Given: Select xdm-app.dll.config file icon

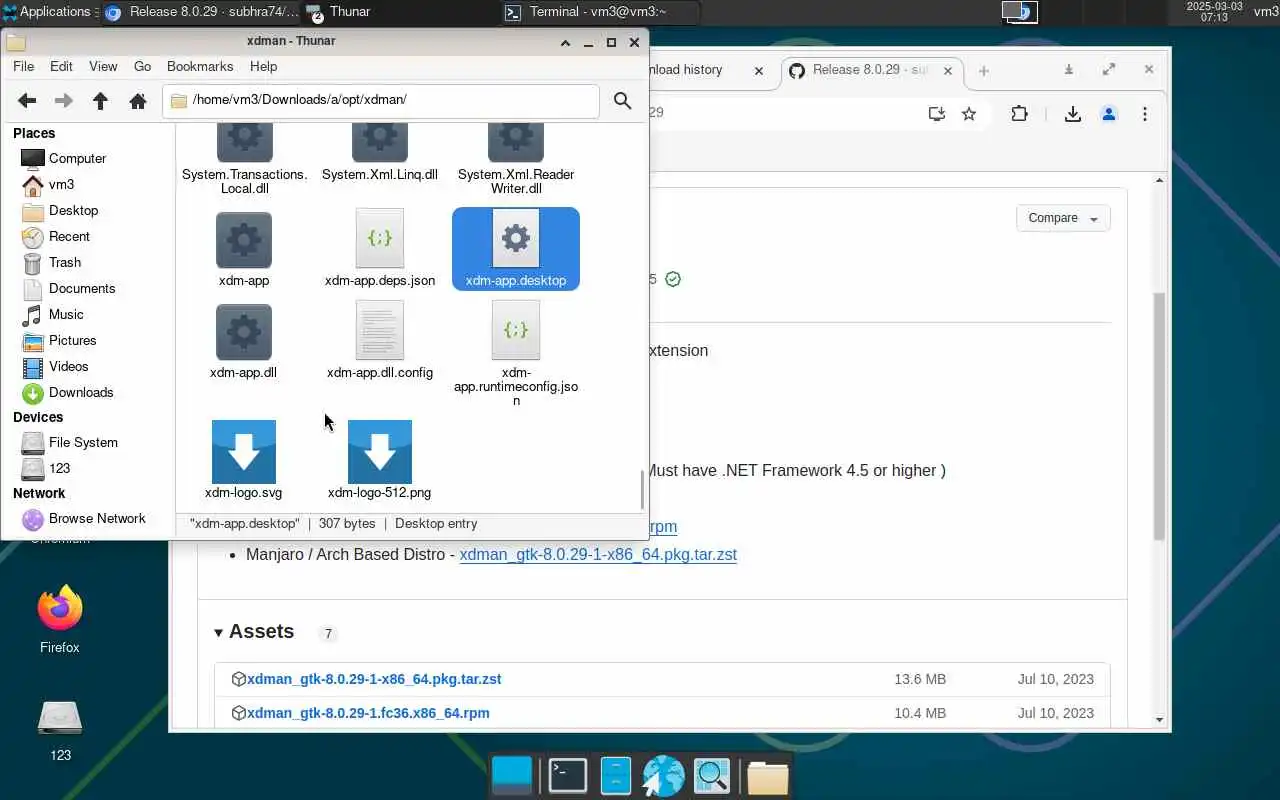Looking at the screenshot, I should [x=380, y=330].
